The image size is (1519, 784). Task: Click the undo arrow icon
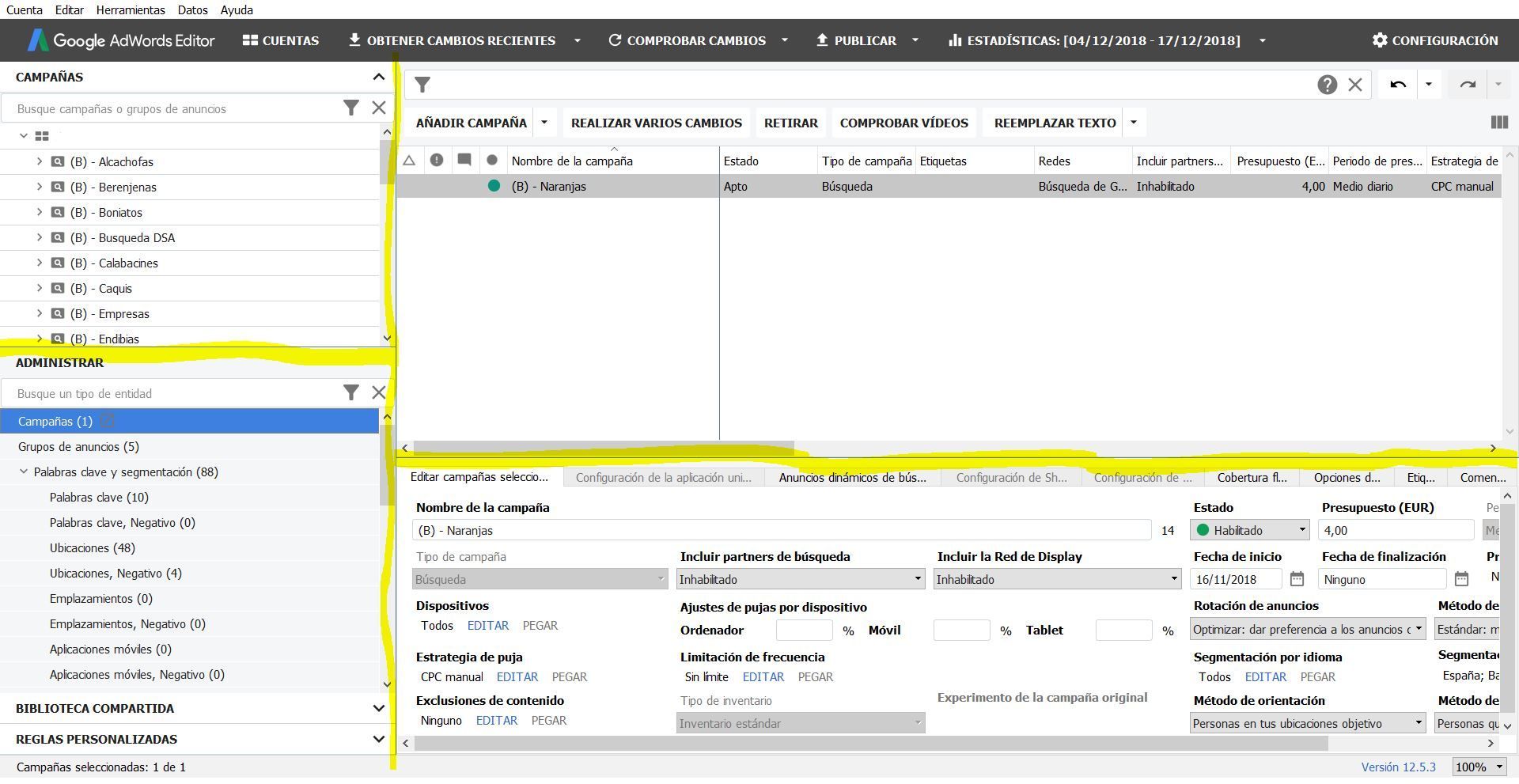click(1397, 85)
